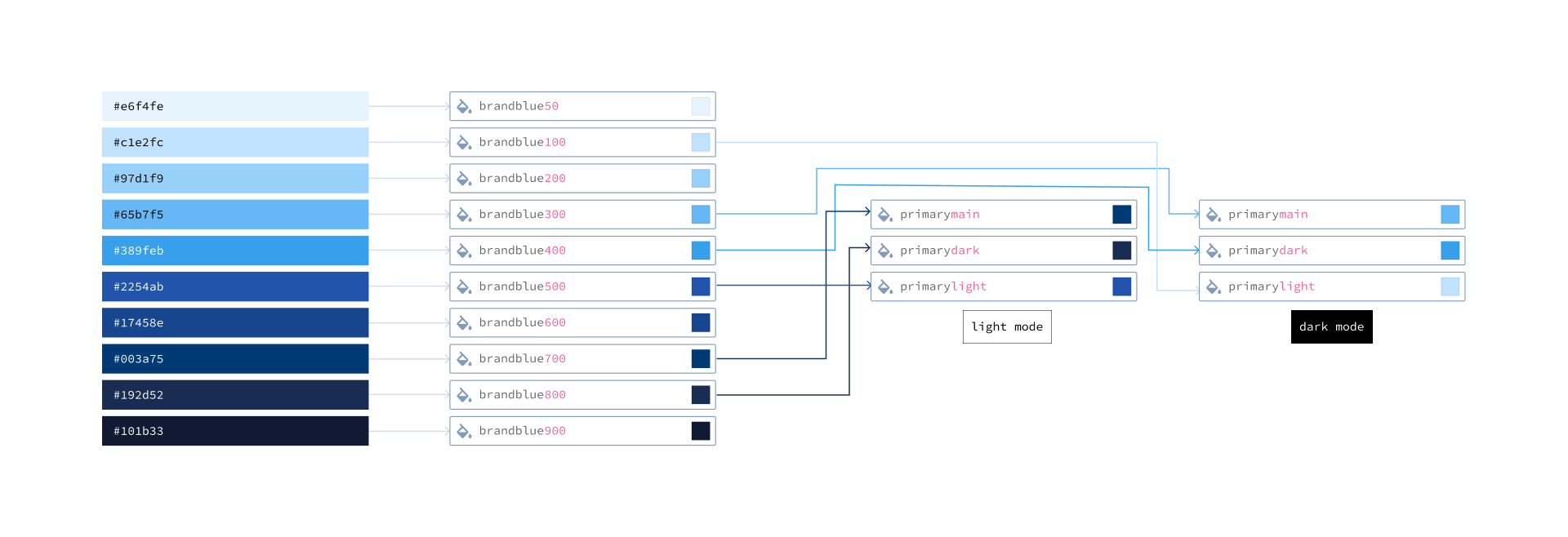
Task: Click the light mode primarydark color swatch
Action: click(1121, 251)
